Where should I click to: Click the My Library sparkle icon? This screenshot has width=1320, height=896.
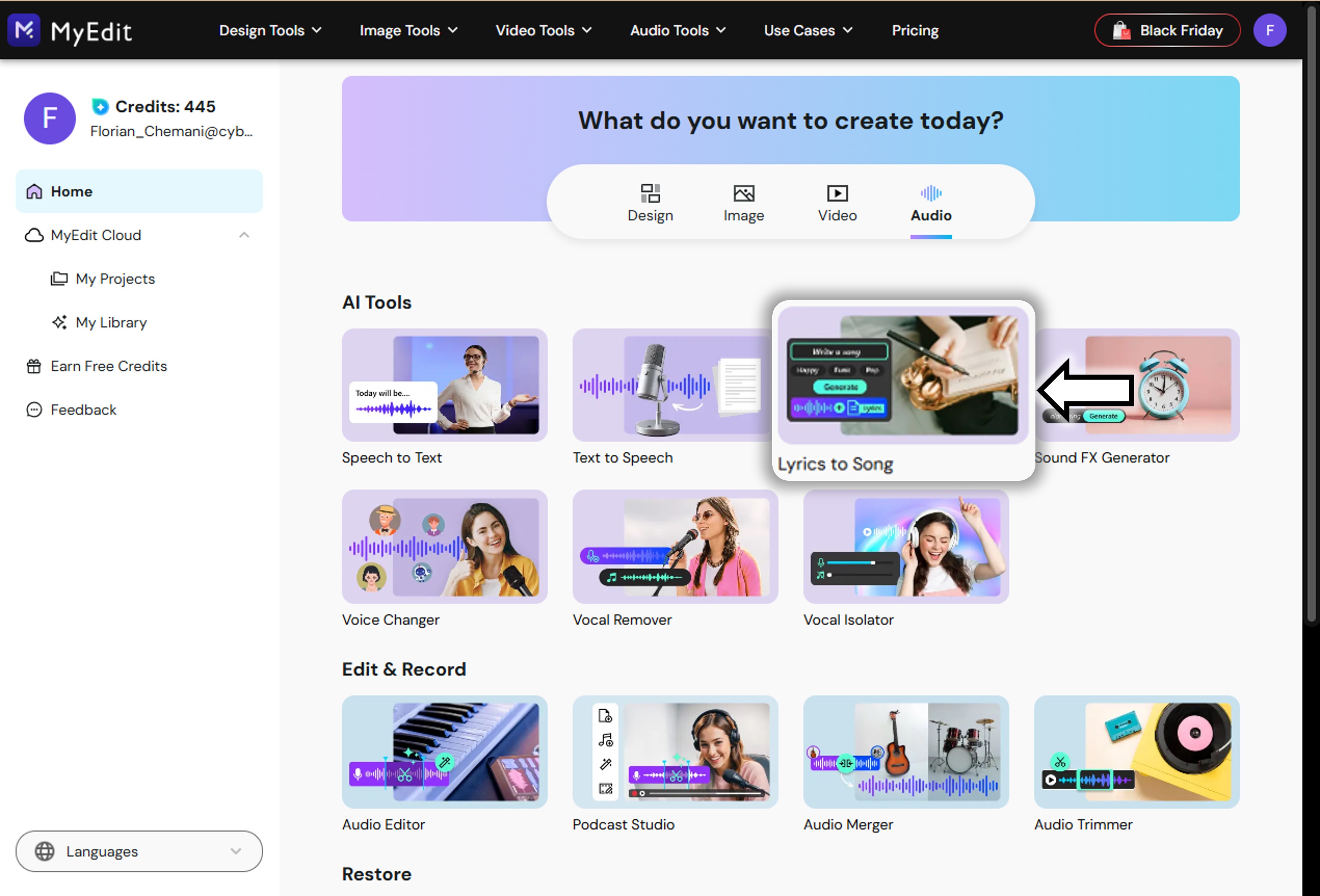59,323
